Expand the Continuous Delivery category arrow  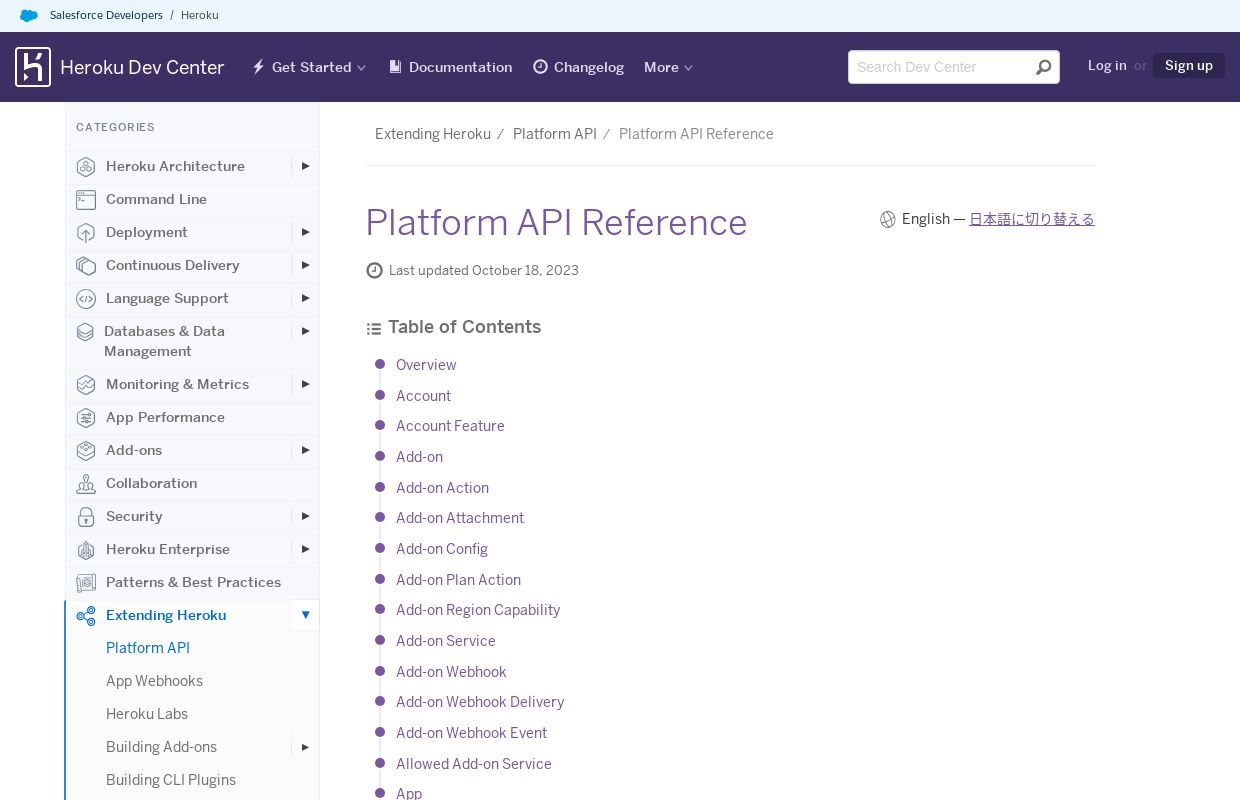pyautogui.click(x=305, y=265)
